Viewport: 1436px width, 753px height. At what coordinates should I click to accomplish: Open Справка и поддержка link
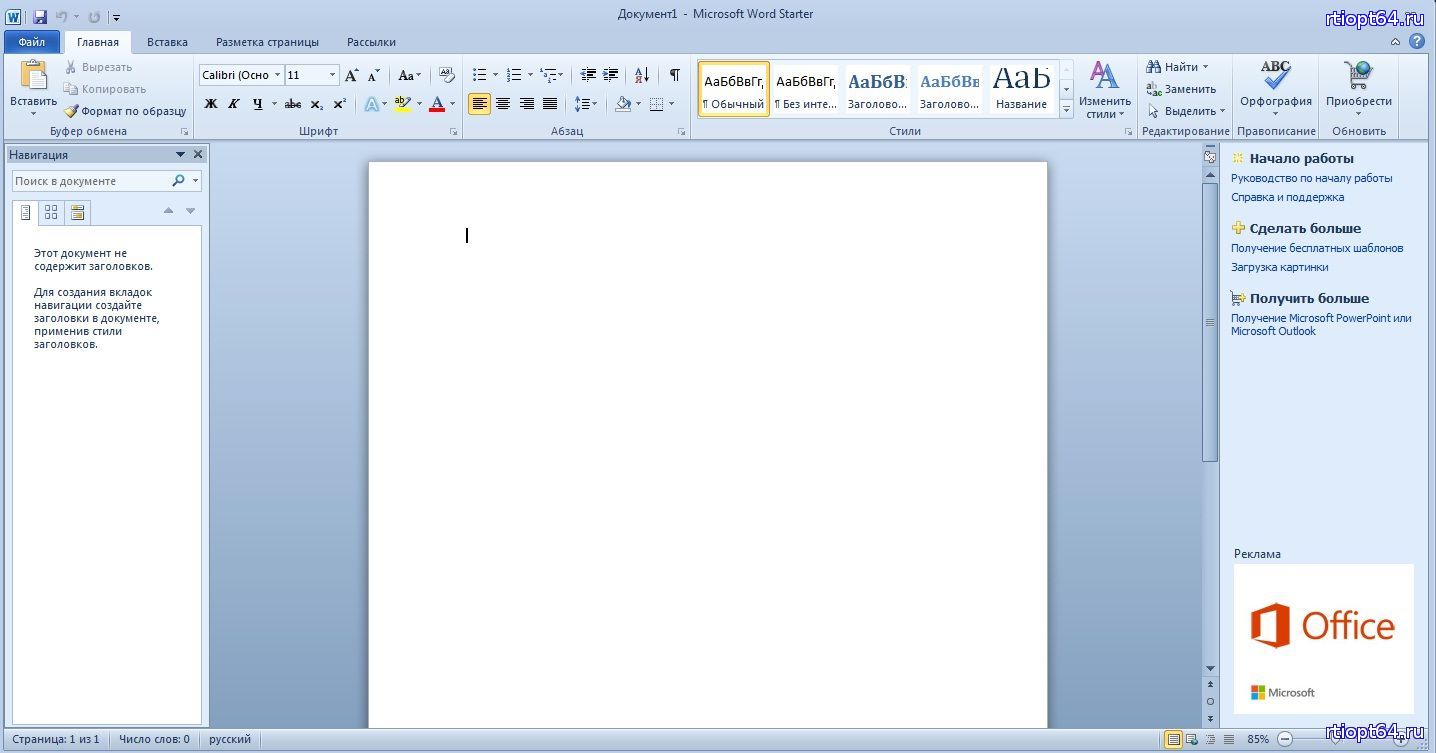[1287, 197]
